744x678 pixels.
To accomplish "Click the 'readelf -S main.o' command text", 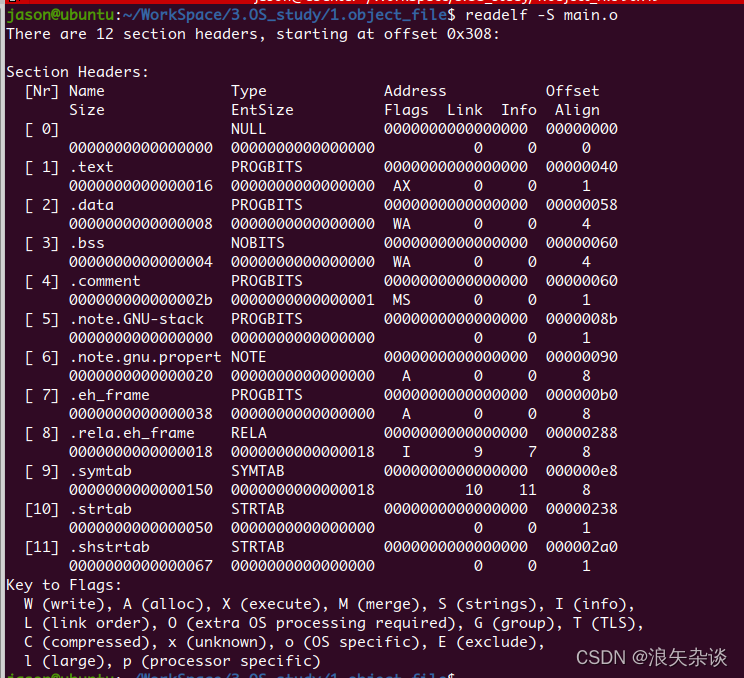I will 541,16.
